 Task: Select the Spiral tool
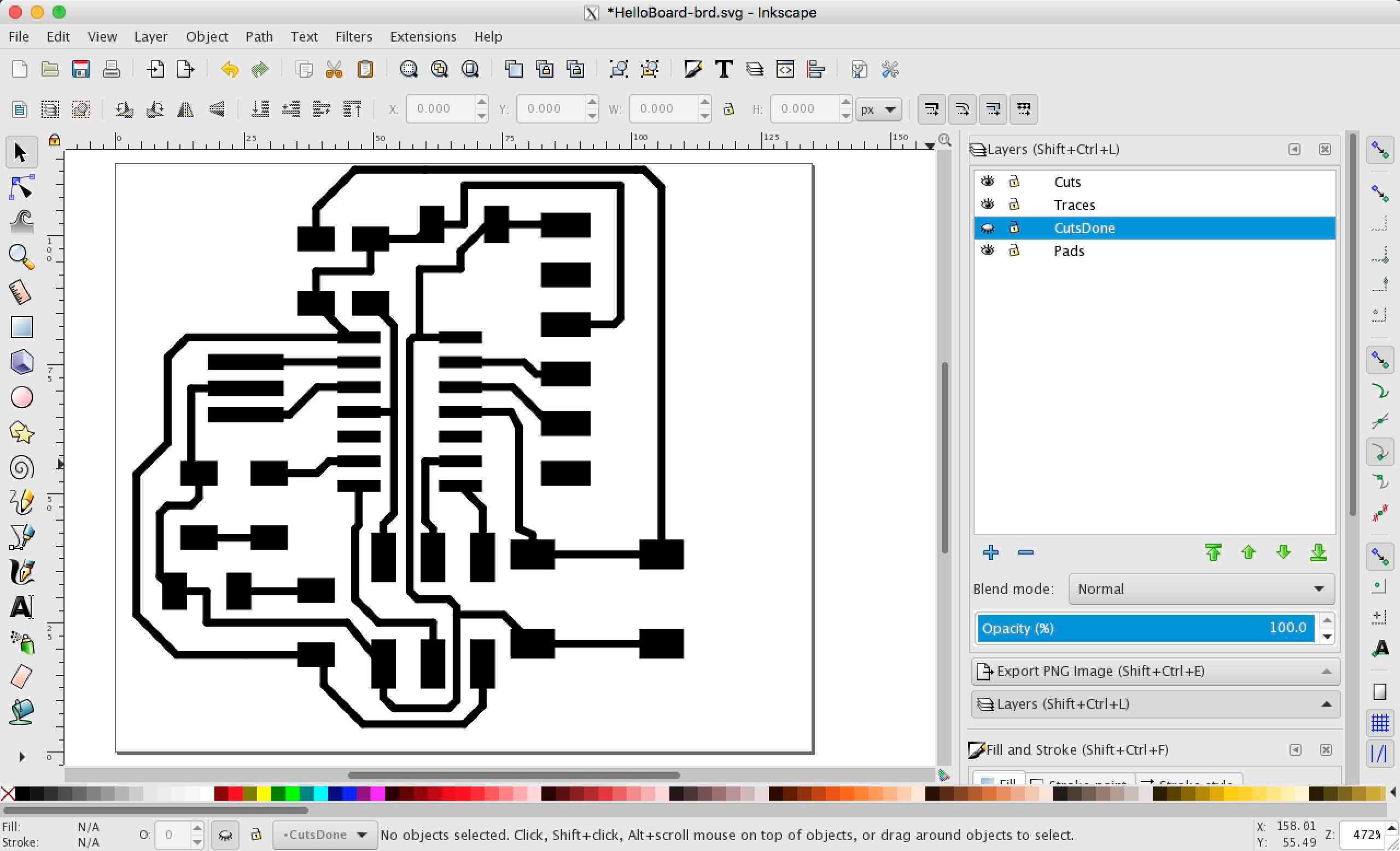pyautogui.click(x=21, y=468)
